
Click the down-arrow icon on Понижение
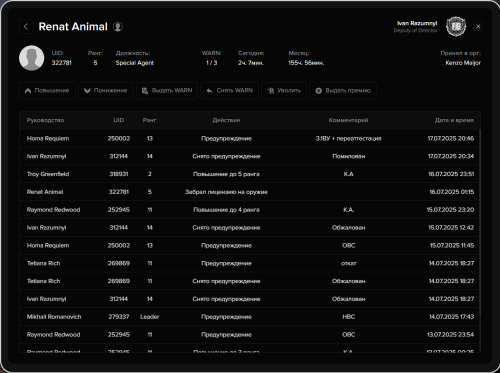[x=87, y=91]
